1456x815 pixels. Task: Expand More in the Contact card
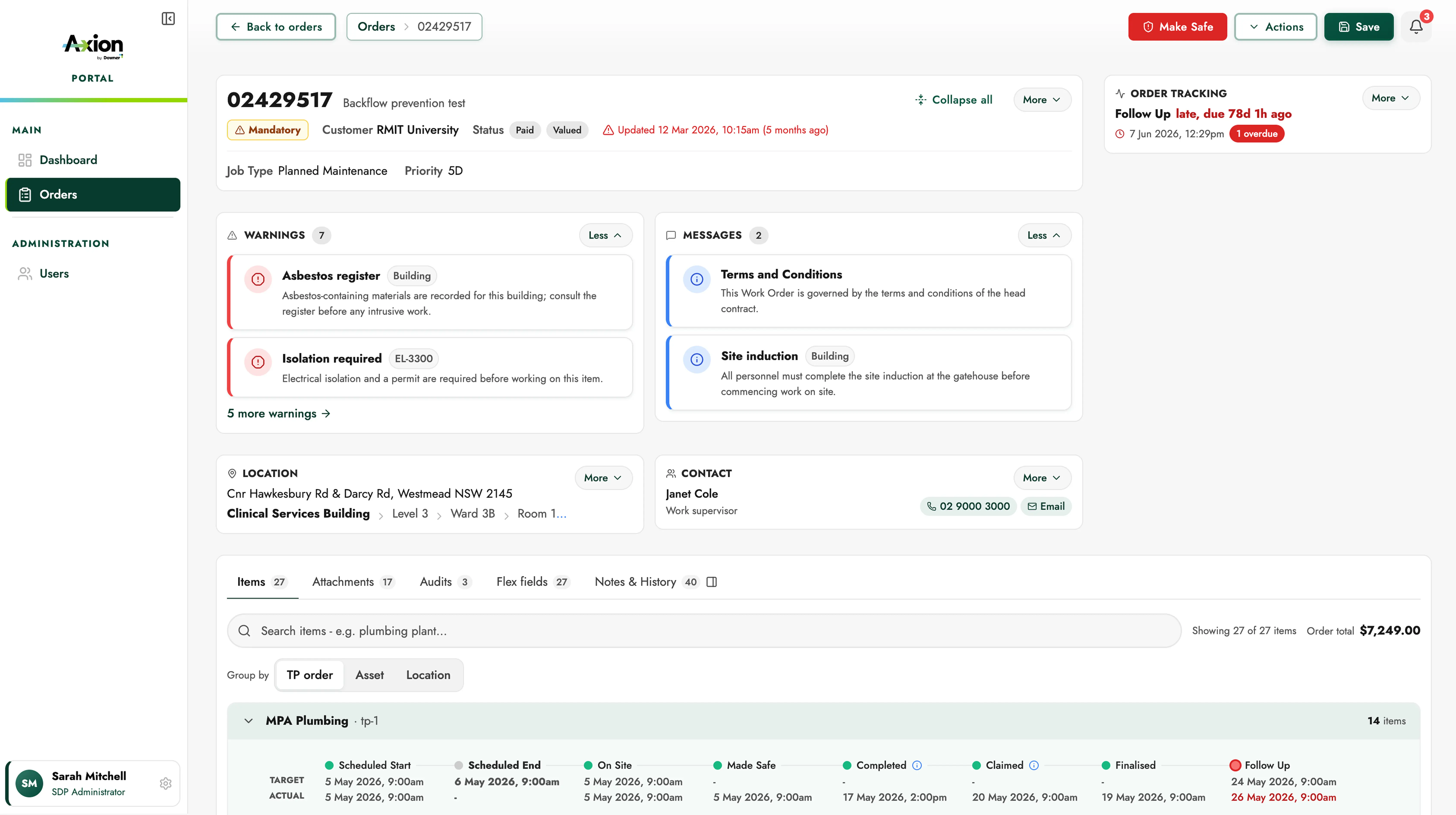1042,478
